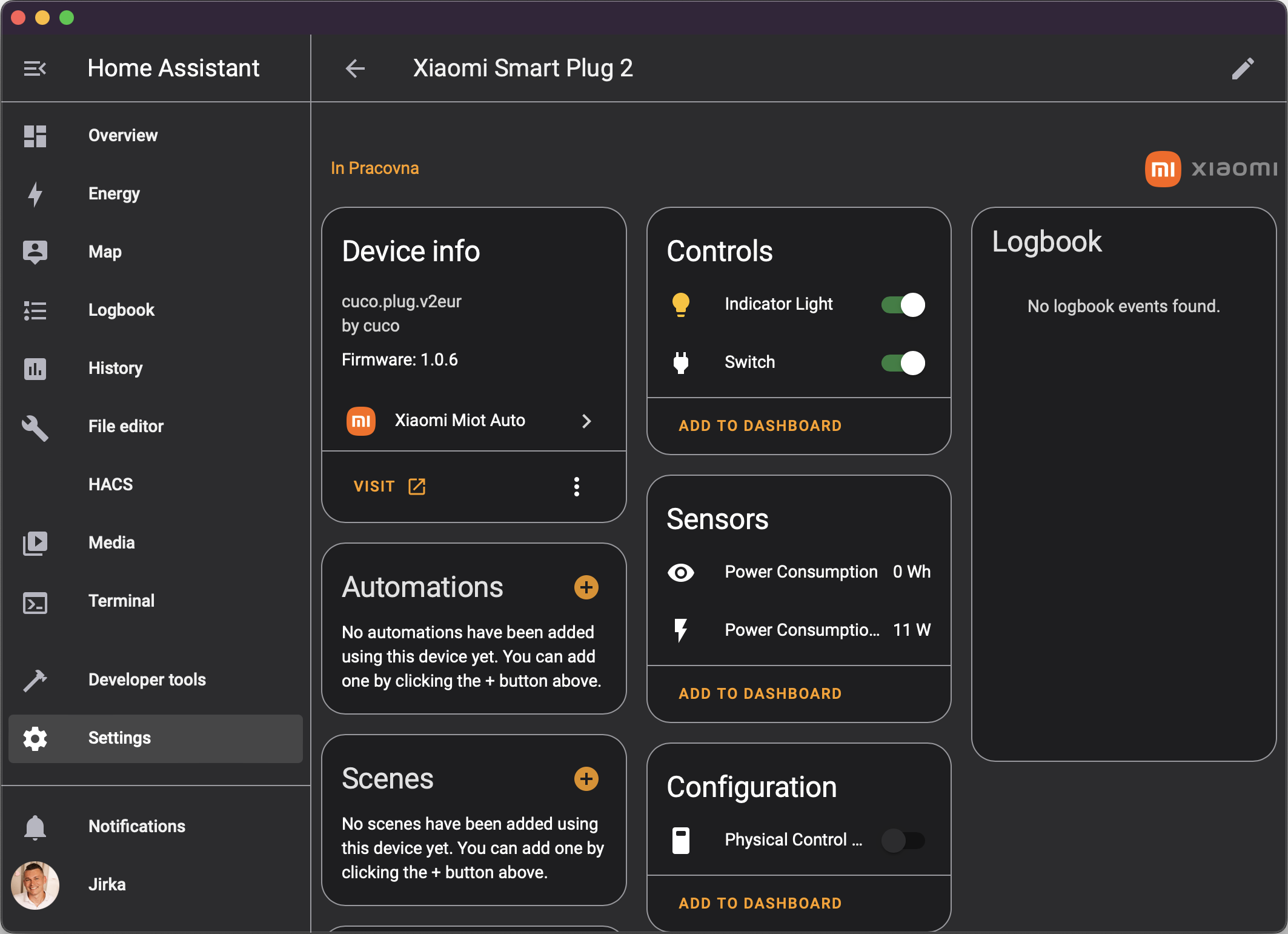The height and width of the screenshot is (934, 1288).
Task: Click the Indicator Light label
Action: pos(779,304)
